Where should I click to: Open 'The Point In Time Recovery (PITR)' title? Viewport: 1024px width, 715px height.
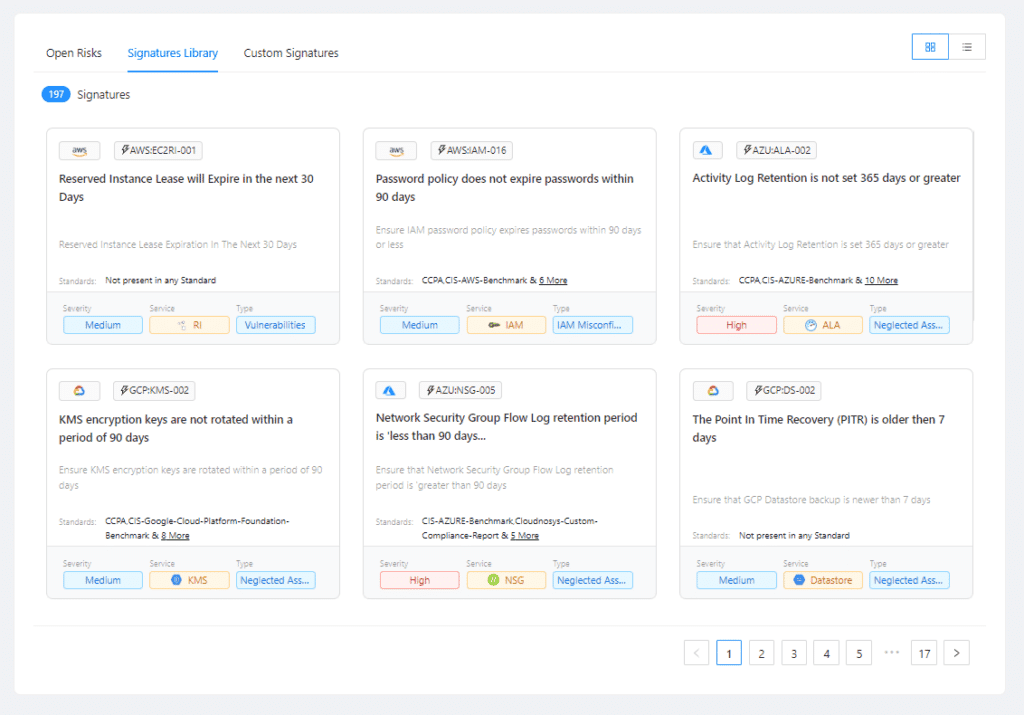(818, 428)
